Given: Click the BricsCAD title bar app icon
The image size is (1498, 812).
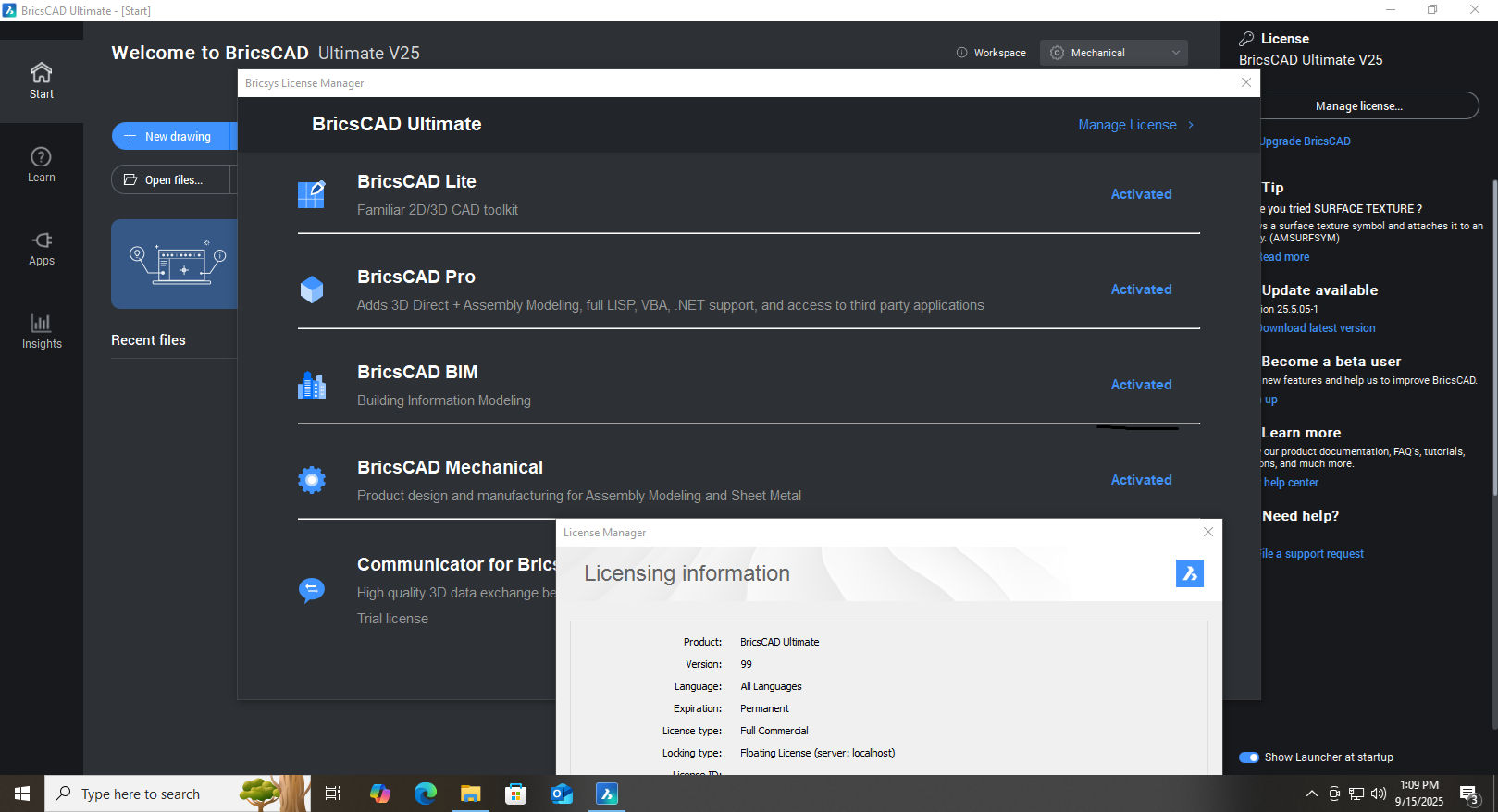Looking at the screenshot, I should (x=9, y=10).
